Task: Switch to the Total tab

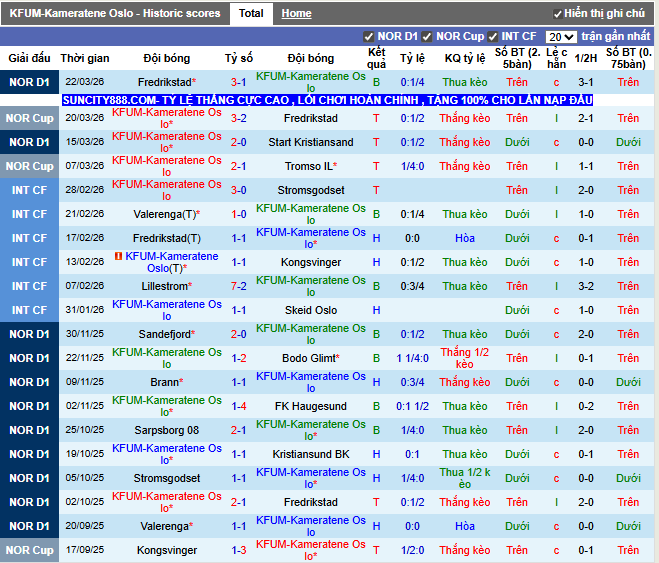Action: pos(251,14)
